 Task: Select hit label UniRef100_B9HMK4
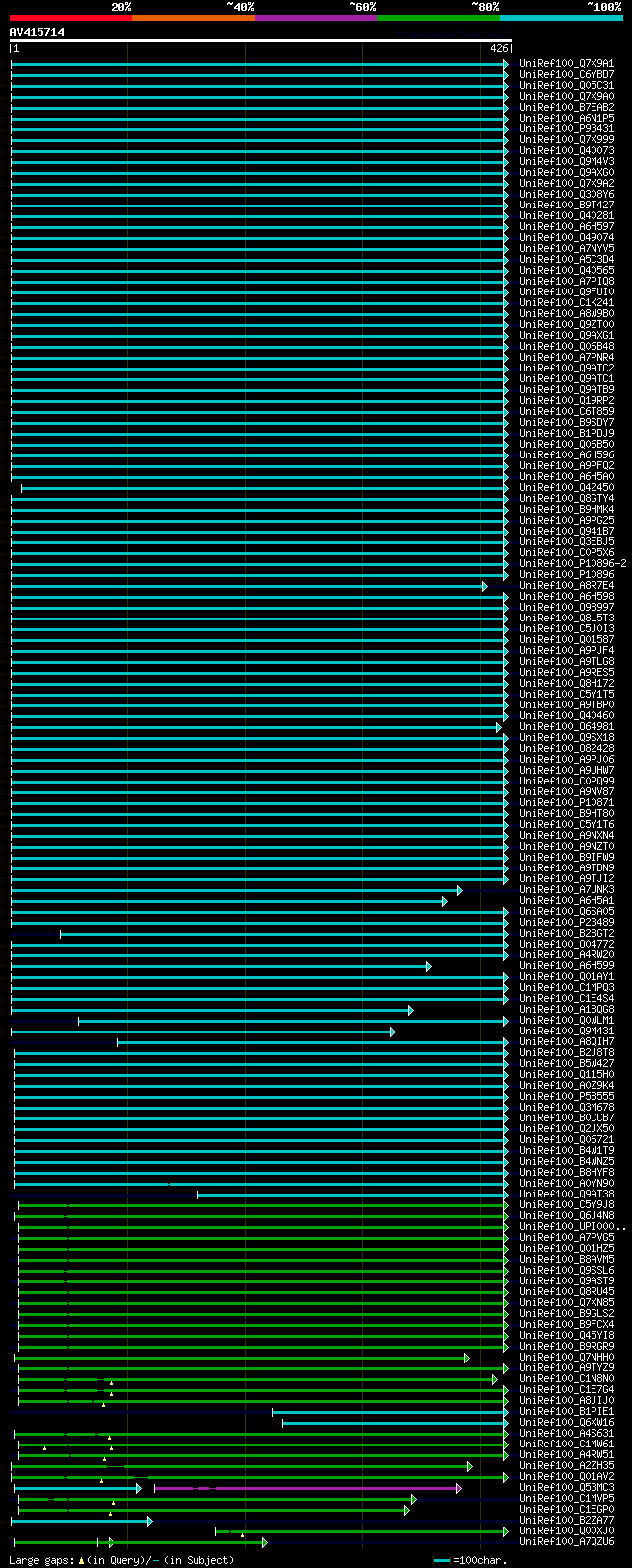567,510
